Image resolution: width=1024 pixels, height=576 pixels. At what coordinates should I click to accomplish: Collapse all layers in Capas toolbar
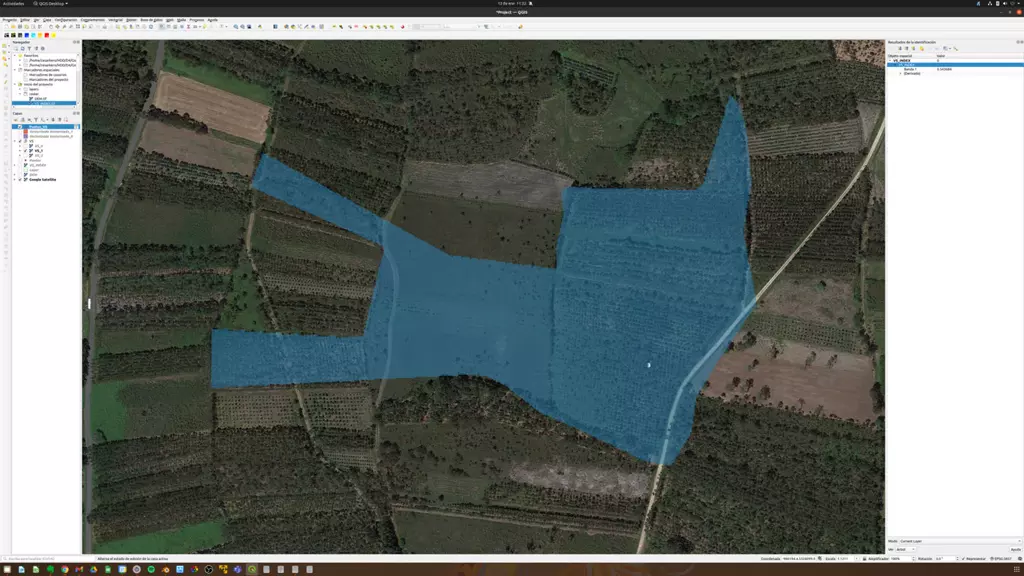click(x=59, y=120)
